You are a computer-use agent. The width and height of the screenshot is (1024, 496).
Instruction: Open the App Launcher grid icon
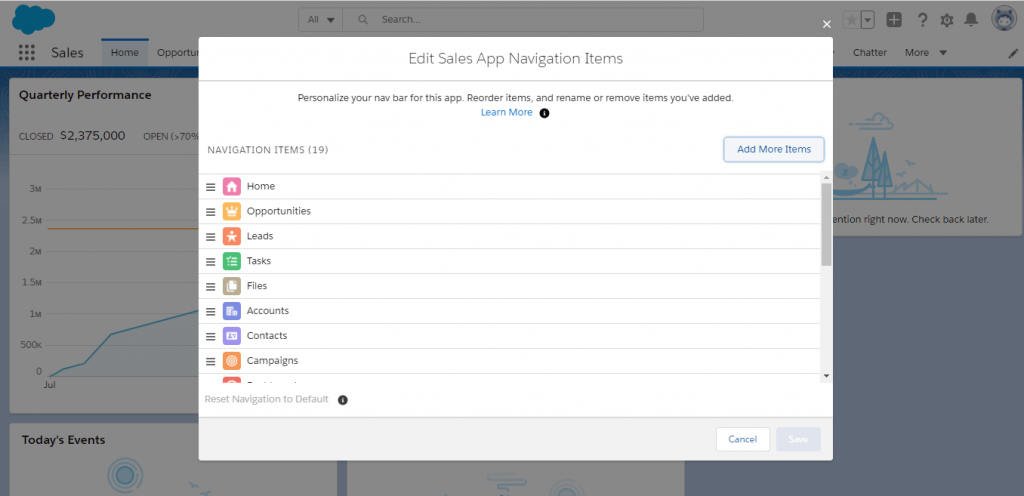pyautogui.click(x=27, y=53)
